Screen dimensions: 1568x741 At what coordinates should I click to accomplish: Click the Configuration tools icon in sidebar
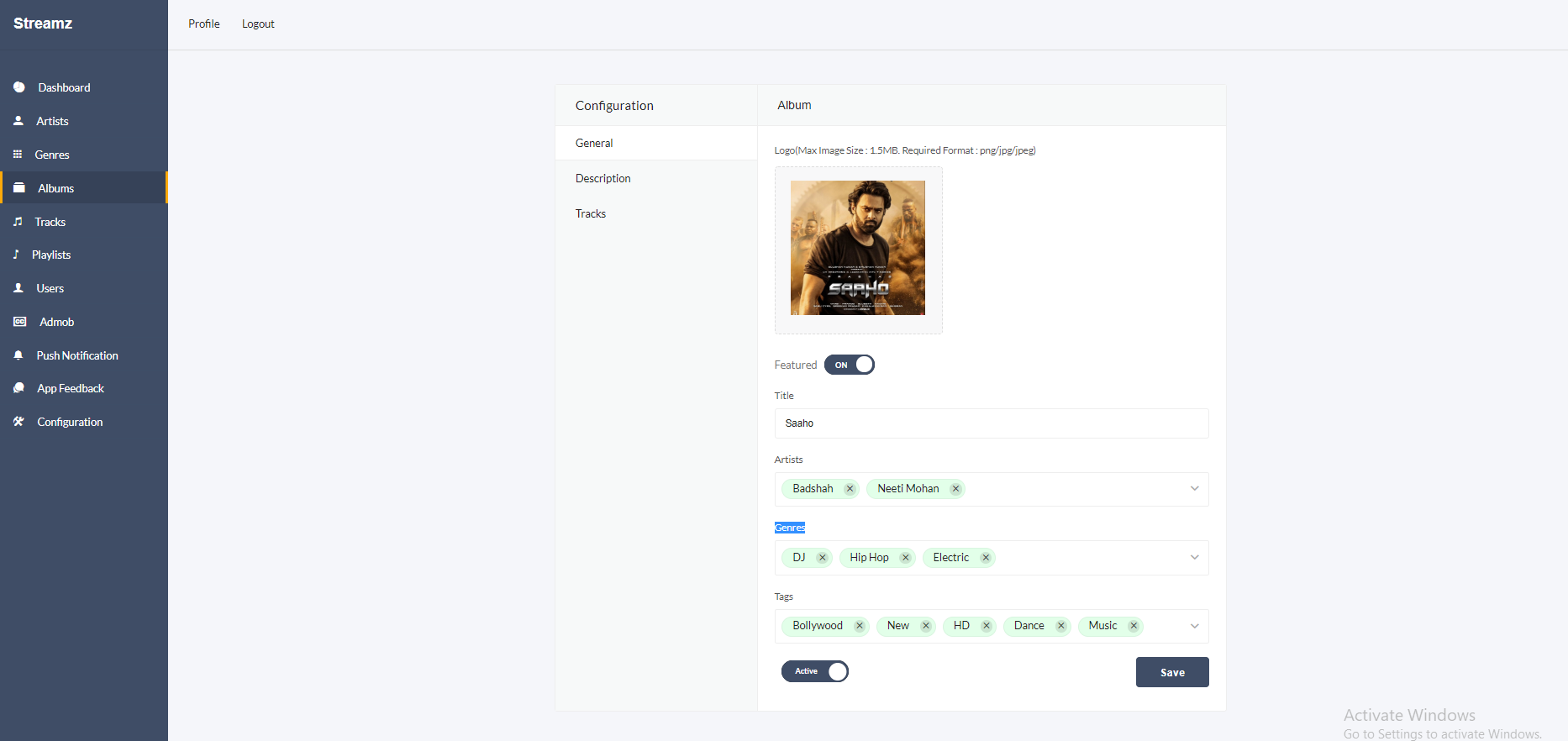pos(18,422)
